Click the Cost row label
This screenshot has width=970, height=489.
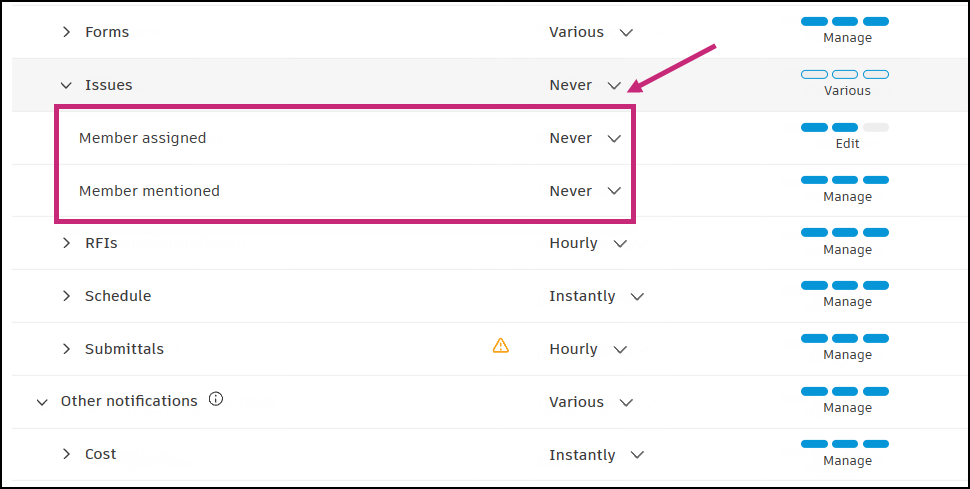101,454
